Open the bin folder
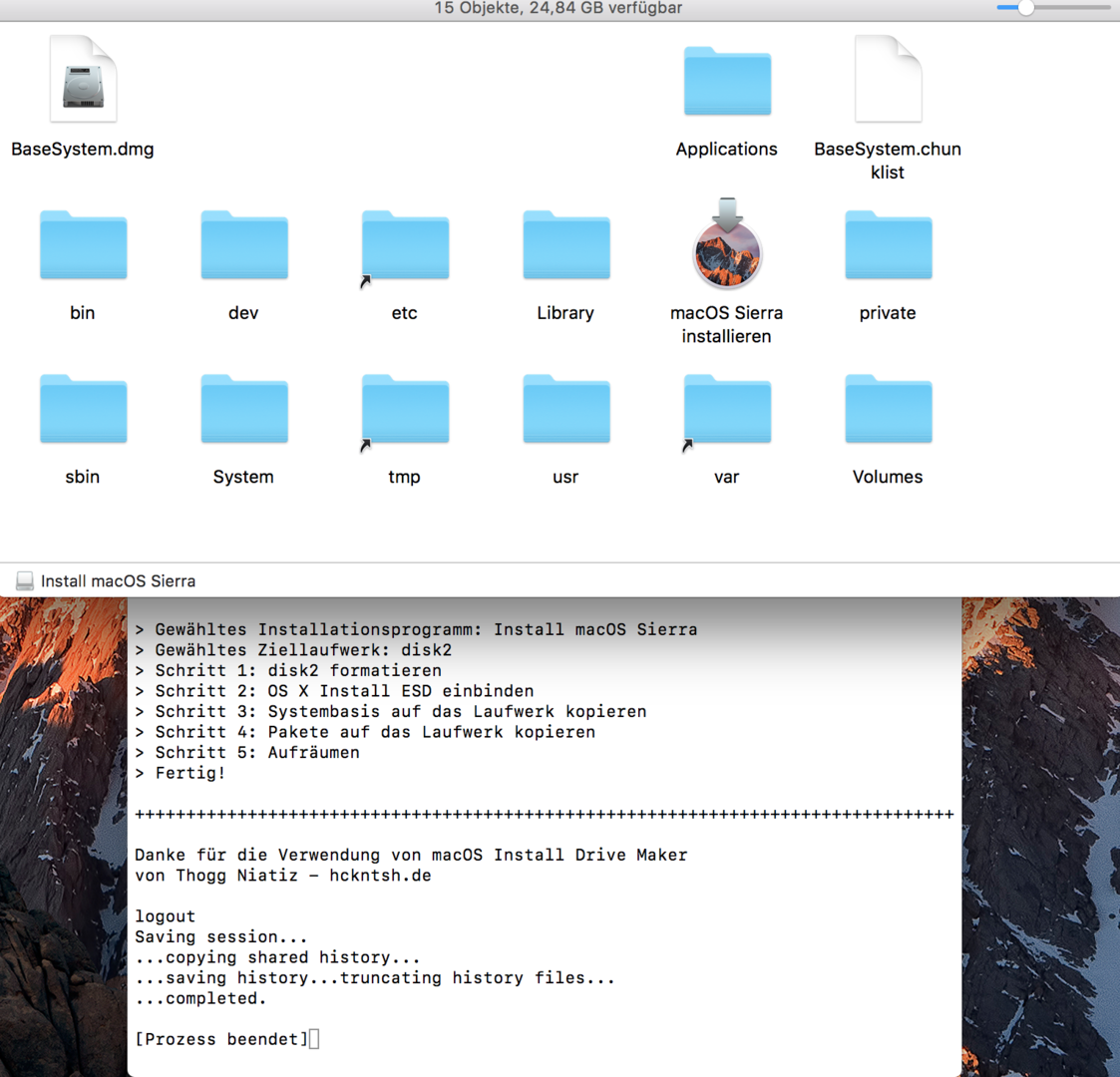Viewport: 1120px width, 1077px height. 83,246
